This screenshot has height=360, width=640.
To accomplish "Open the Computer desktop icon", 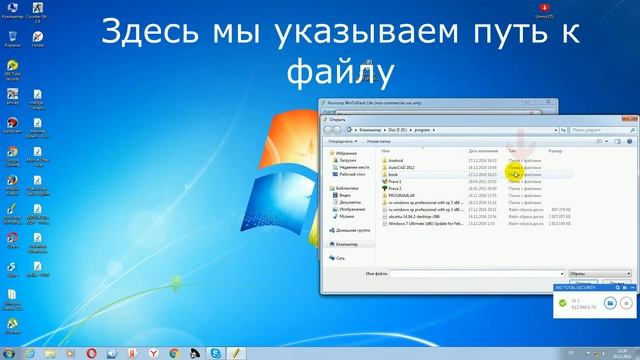I will [13, 11].
